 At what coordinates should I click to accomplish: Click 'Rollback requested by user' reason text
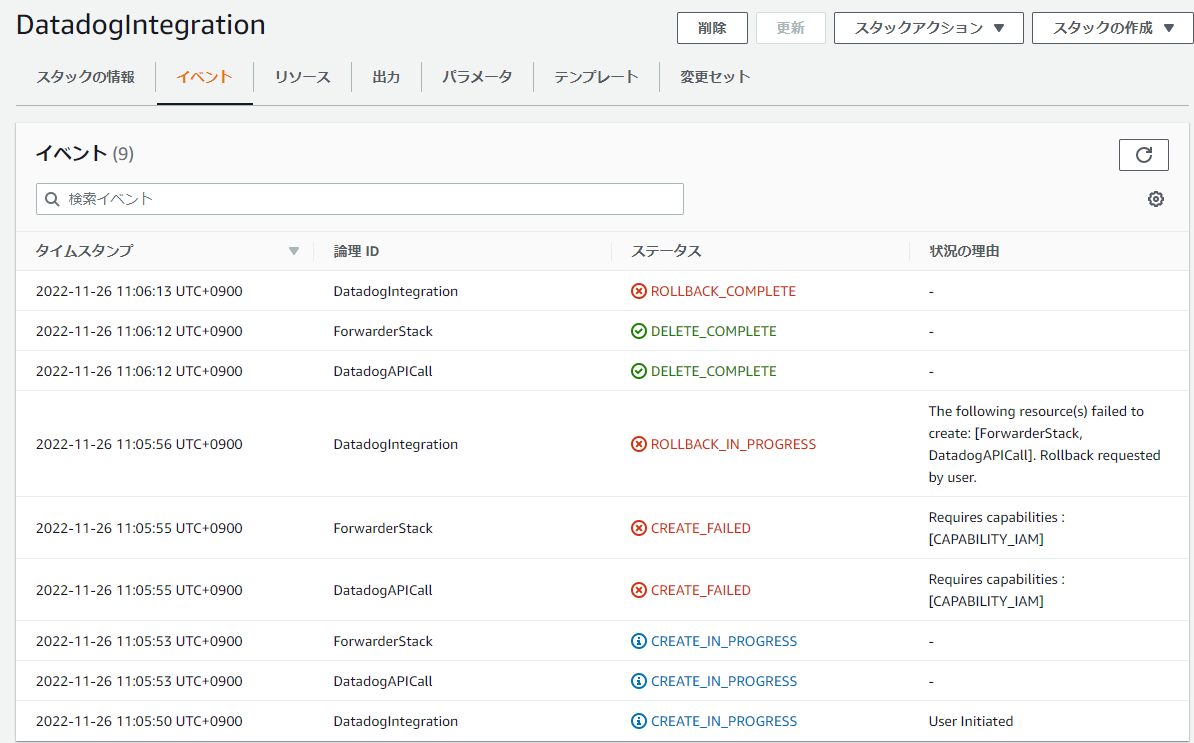[x=1044, y=466]
